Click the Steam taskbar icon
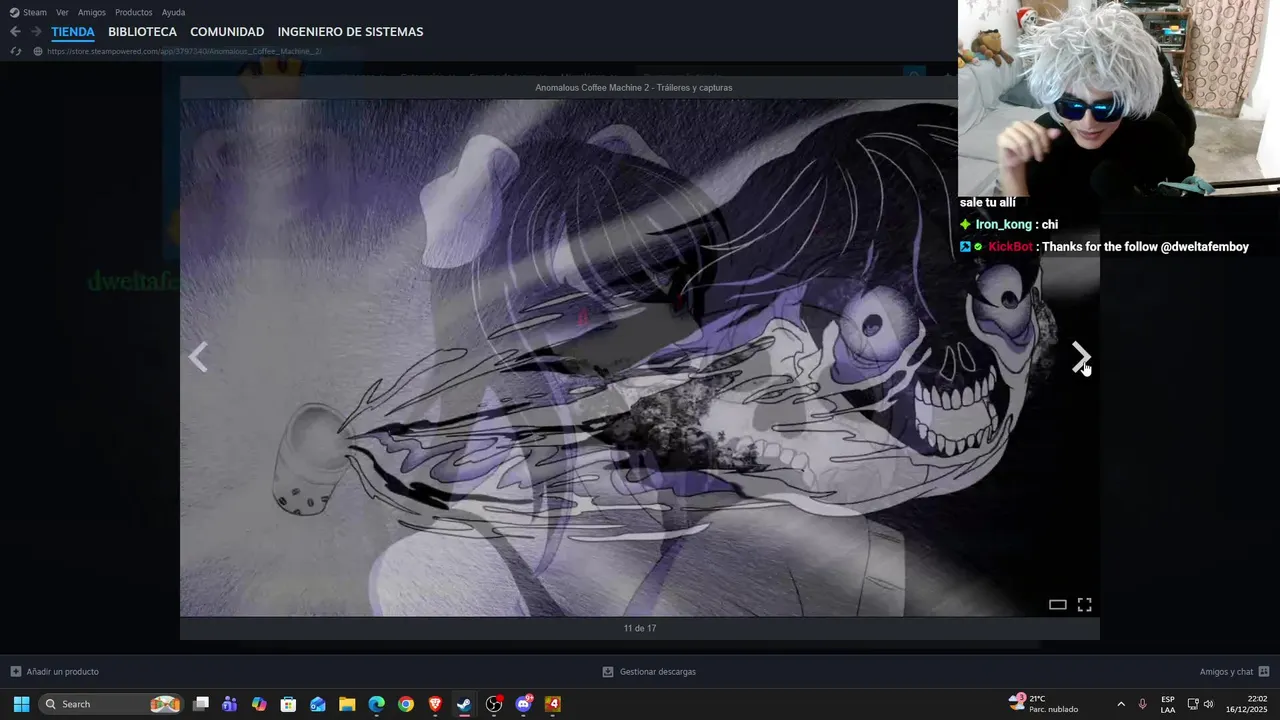The height and width of the screenshot is (720, 1280). [x=464, y=704]
